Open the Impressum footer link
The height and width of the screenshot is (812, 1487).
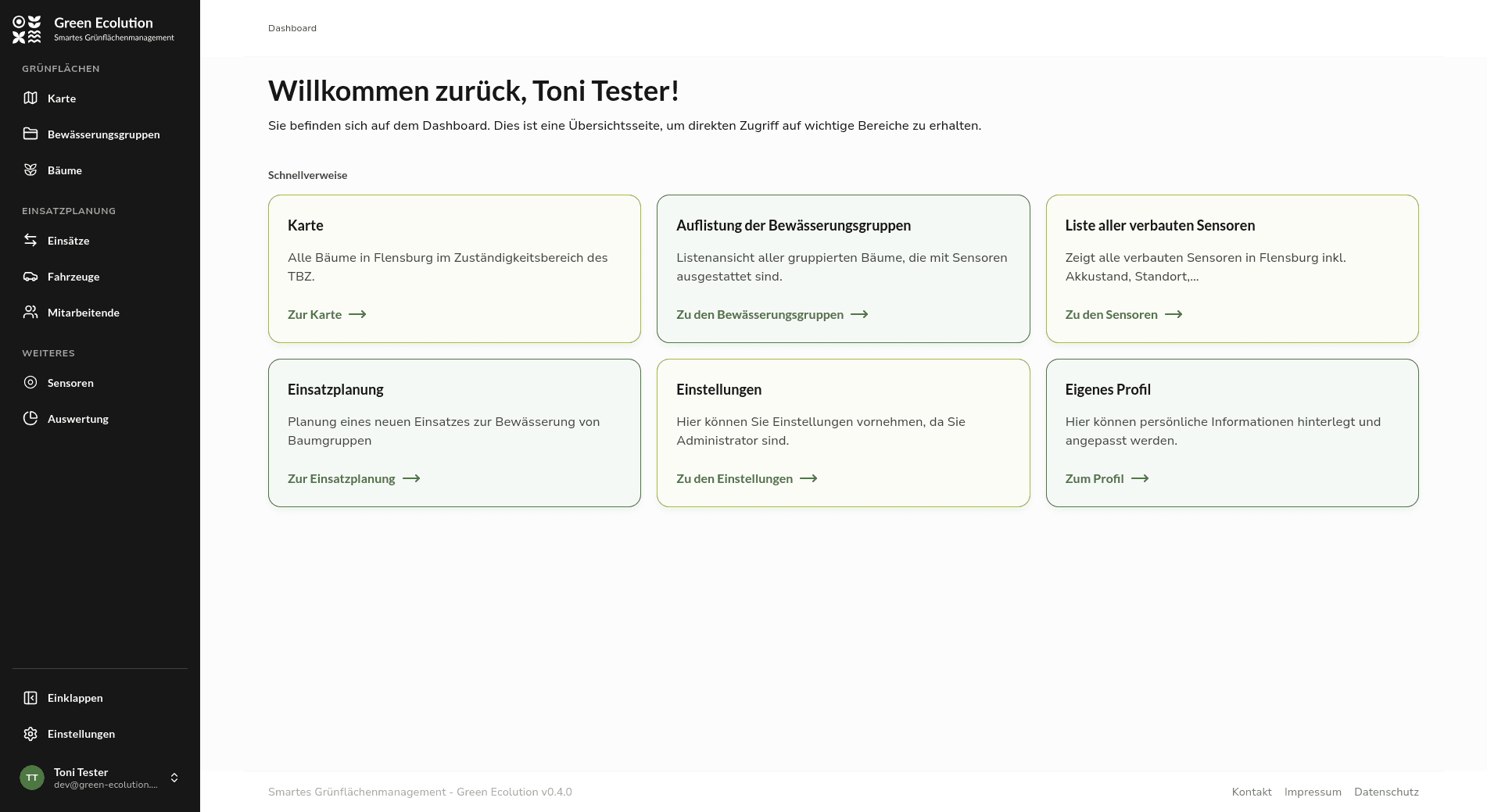(1313, 792)
